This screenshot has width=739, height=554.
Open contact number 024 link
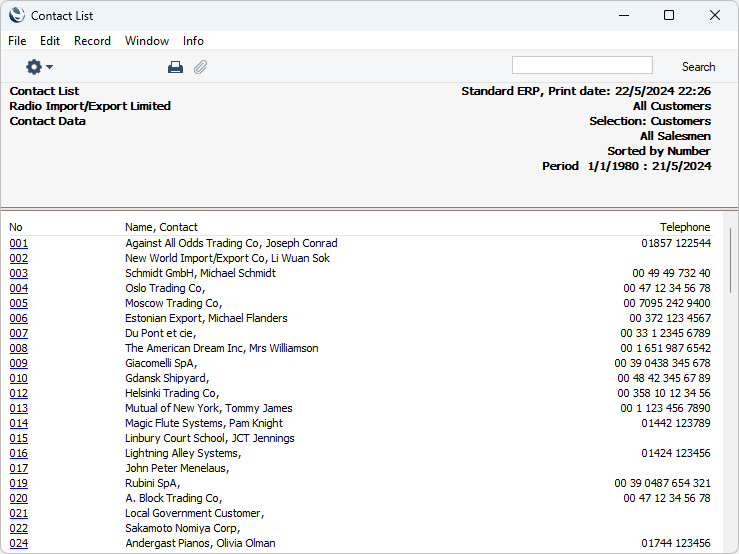pos(18,543)
